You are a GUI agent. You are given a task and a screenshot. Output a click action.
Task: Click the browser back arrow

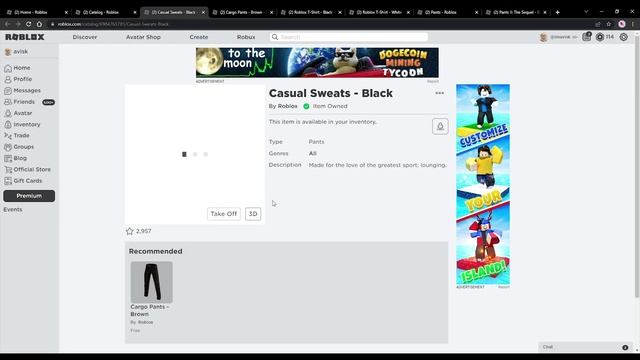[7, 24]
